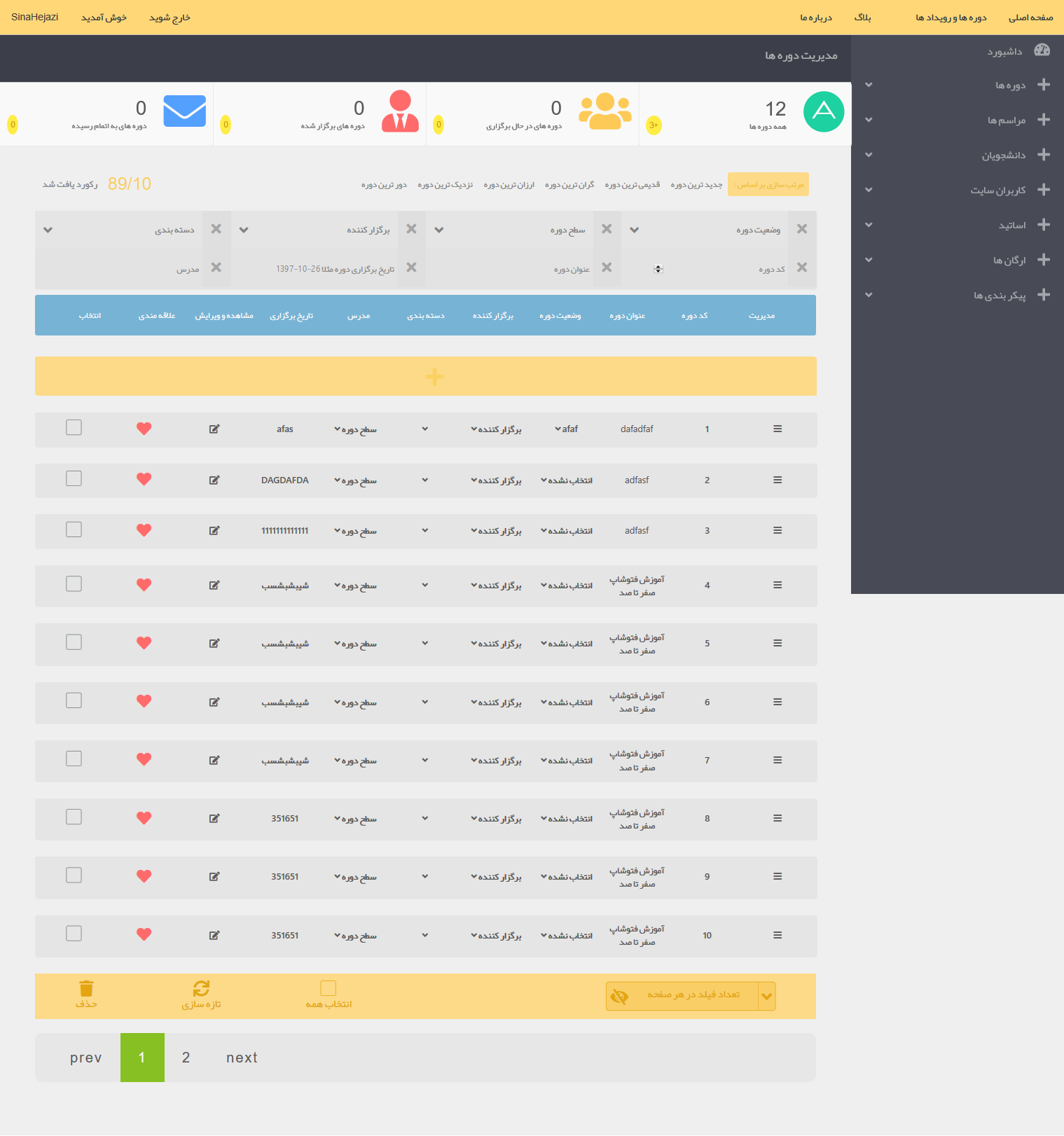The height and width of the screenshot is (1136, 1064).
Task: Click the red presenter person icon
Action: coord(400,111)
